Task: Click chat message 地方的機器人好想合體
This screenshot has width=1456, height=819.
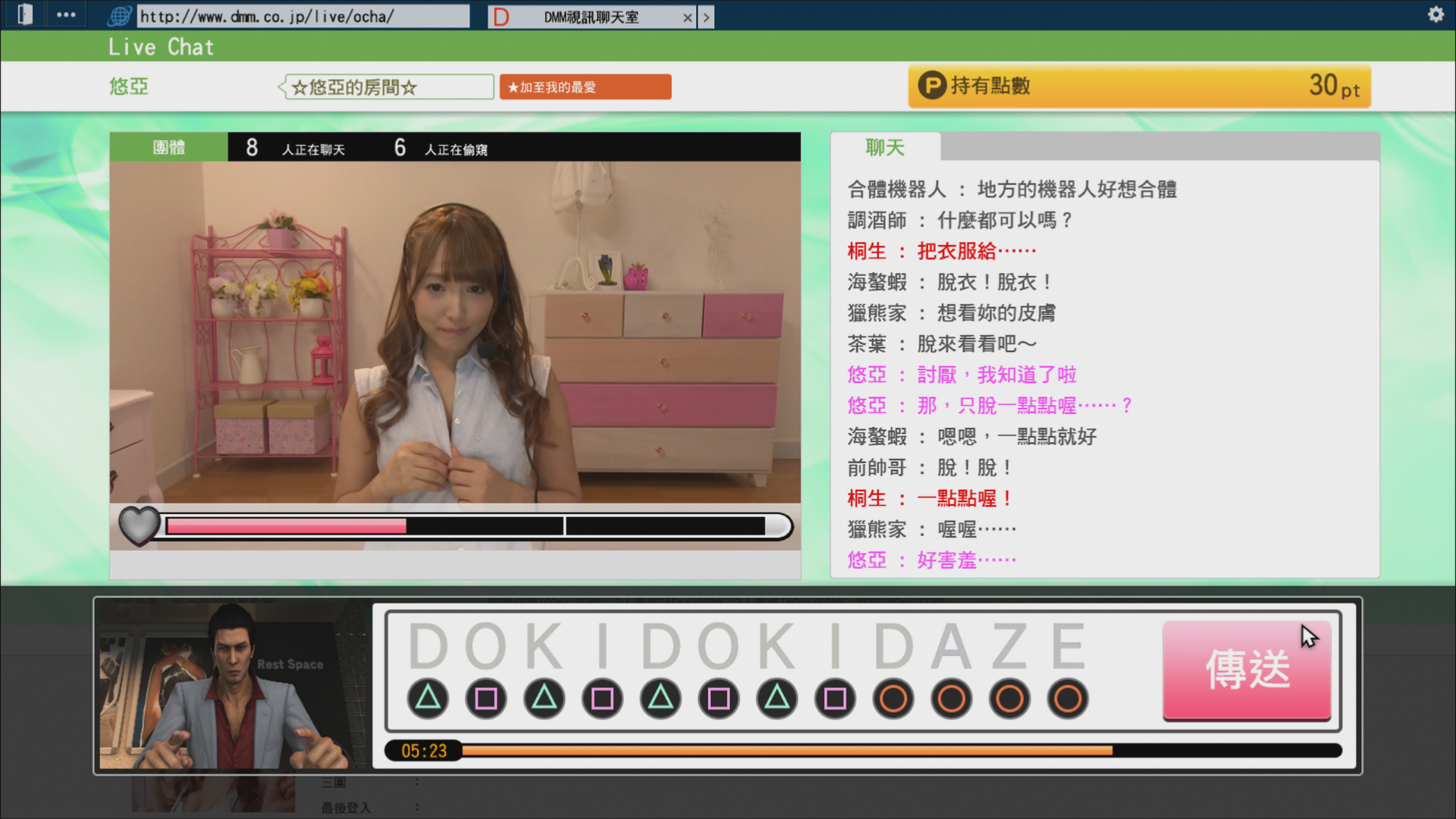Action: 1077,189
